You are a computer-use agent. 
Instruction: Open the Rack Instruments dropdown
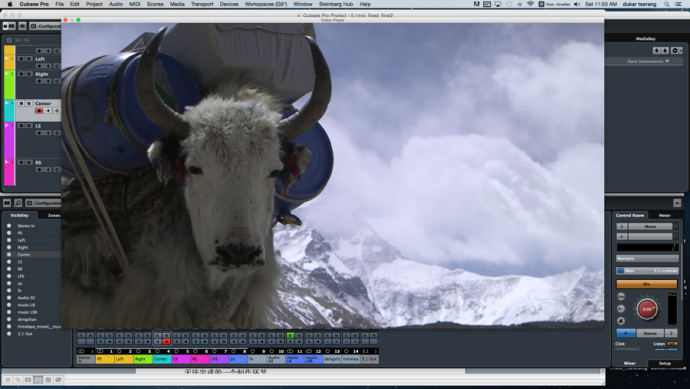click(x=648, y=61)
